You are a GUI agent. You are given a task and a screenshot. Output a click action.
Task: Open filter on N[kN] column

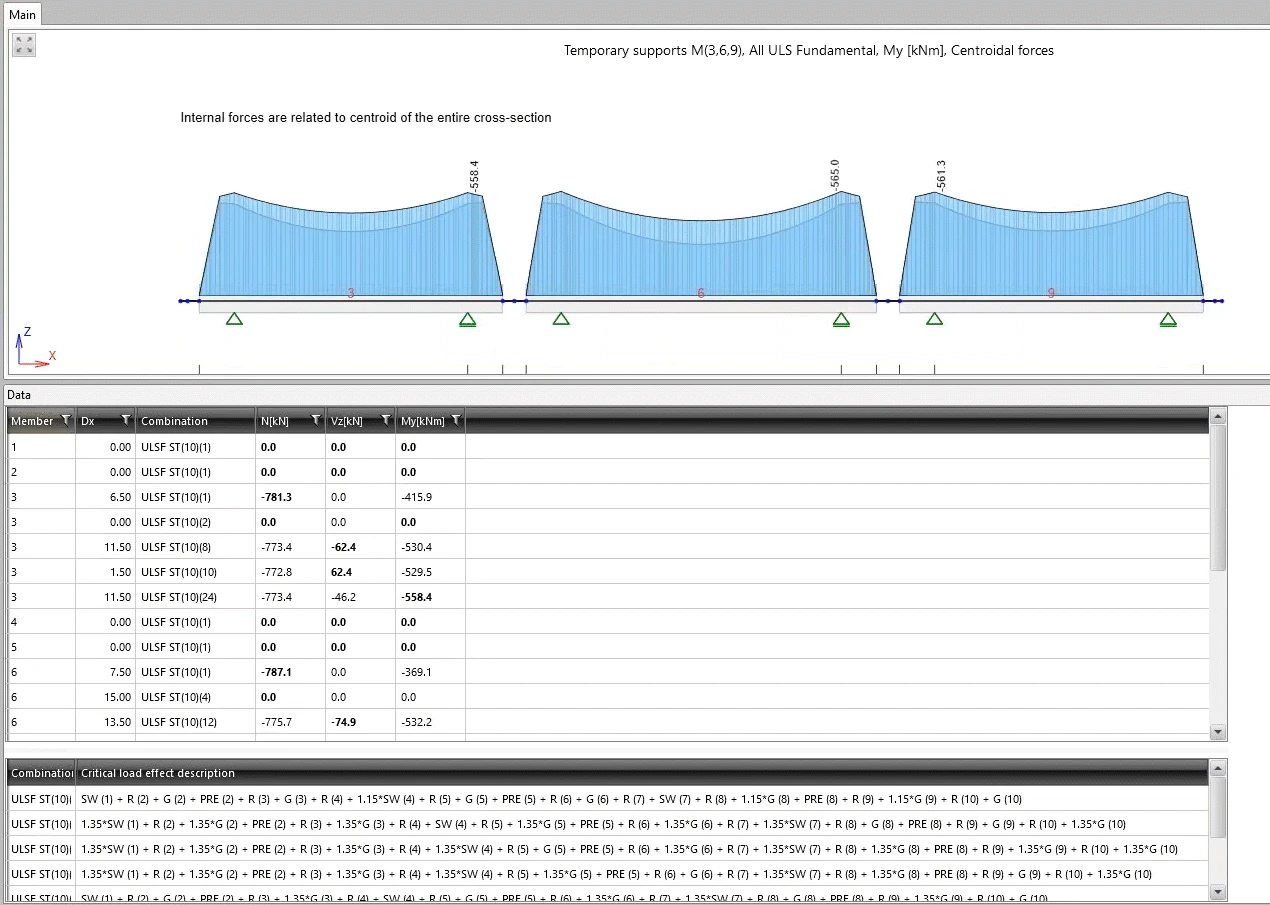pos(316,420)
